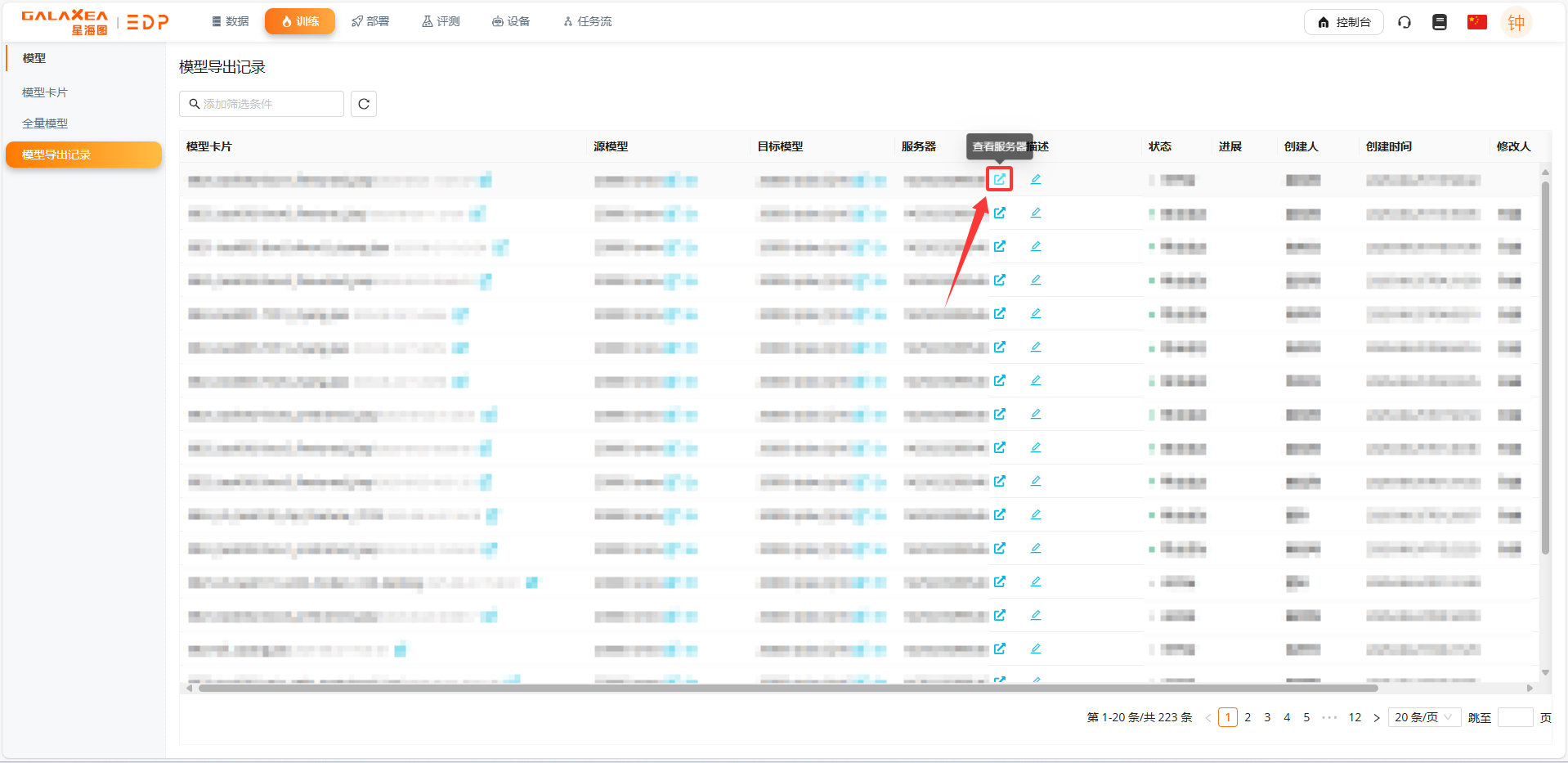The height and width of the screenshot is (763, 1568).
Task: Click the edit pencil icon in first row
Action: [x=1036, y=179]
